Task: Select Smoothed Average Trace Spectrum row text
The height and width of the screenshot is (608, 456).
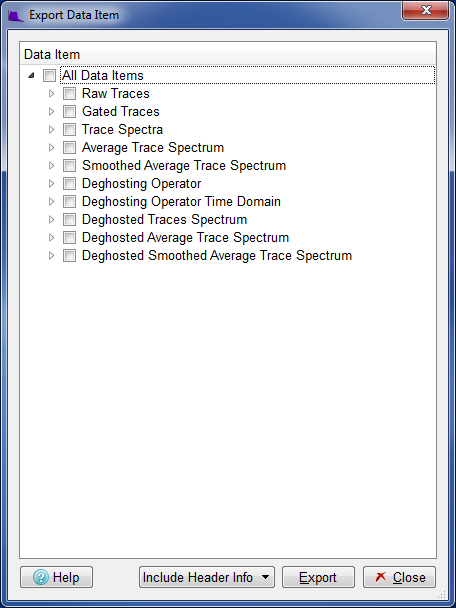Action: coord(184,166)
